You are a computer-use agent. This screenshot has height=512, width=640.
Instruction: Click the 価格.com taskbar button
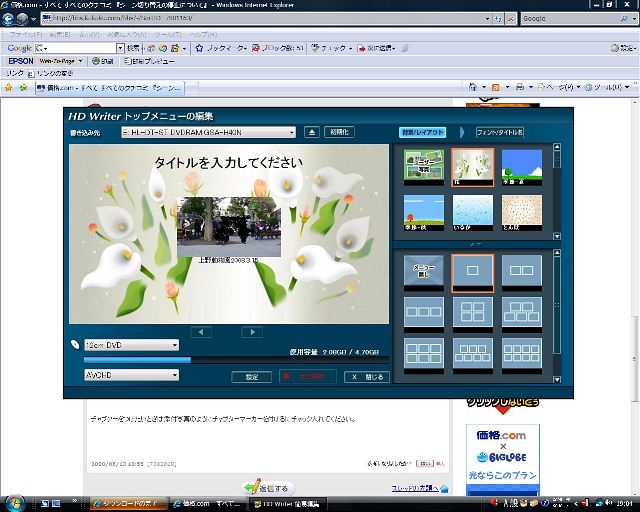click(208, 504)
